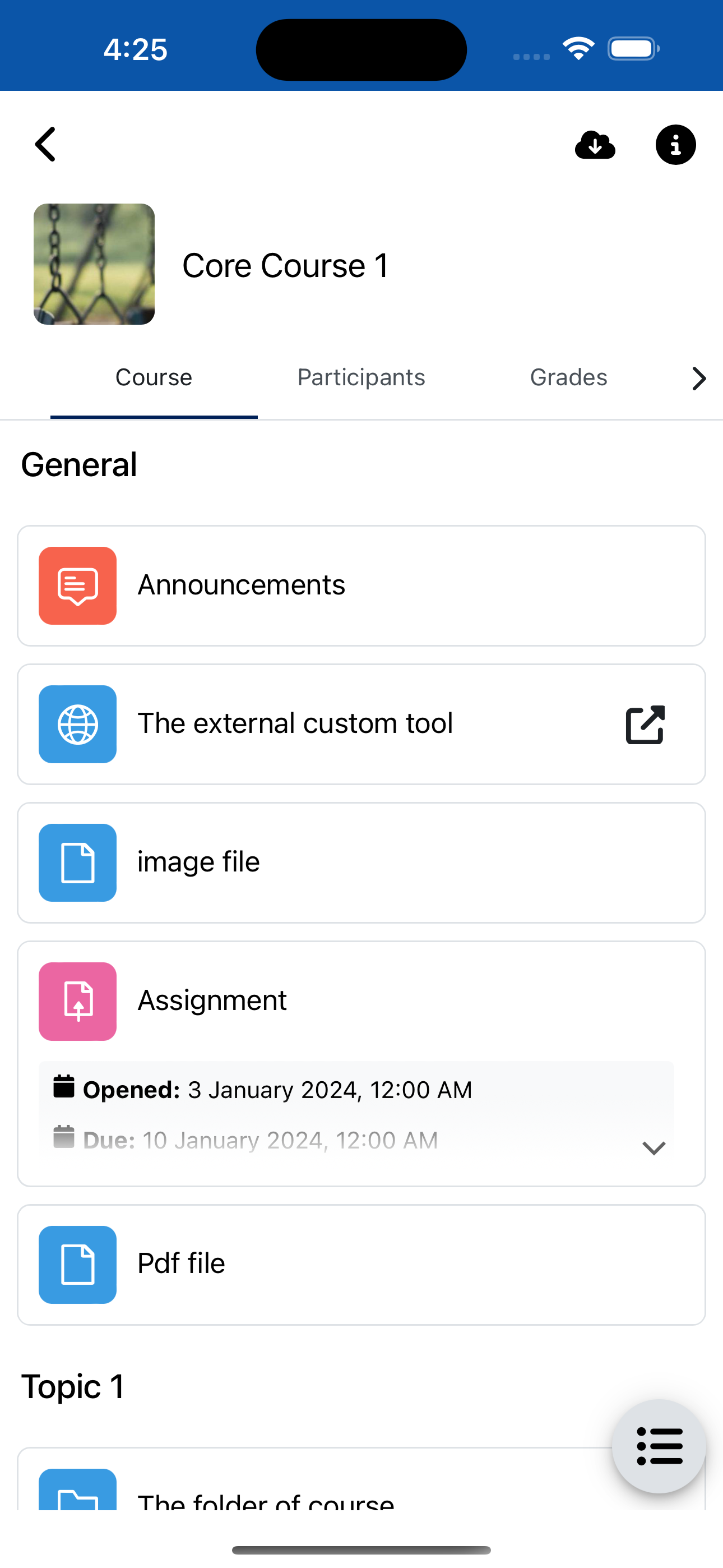The width and height of the screenshot is (723, 1568).
Task: Click the image file document icon
Action: [x=78, y=863]
